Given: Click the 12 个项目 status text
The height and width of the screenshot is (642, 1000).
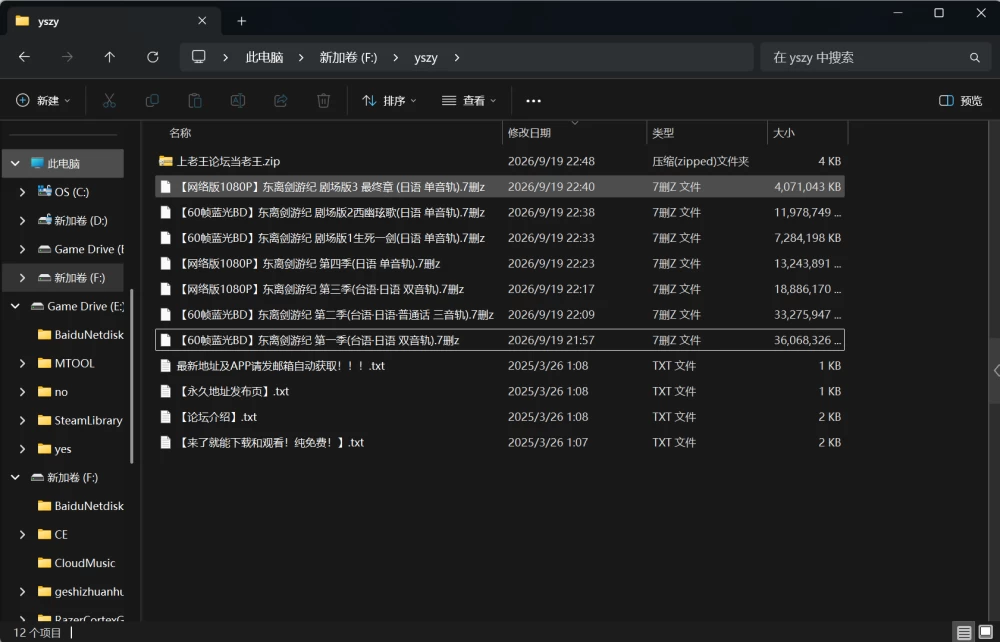Looking at the screenshot, I should (x=38, y=632).
